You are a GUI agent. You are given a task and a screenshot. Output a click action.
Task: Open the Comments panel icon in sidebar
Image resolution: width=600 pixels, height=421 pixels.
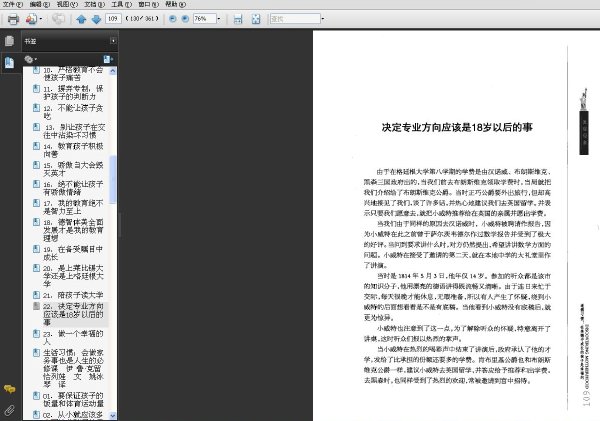(10, 389)
